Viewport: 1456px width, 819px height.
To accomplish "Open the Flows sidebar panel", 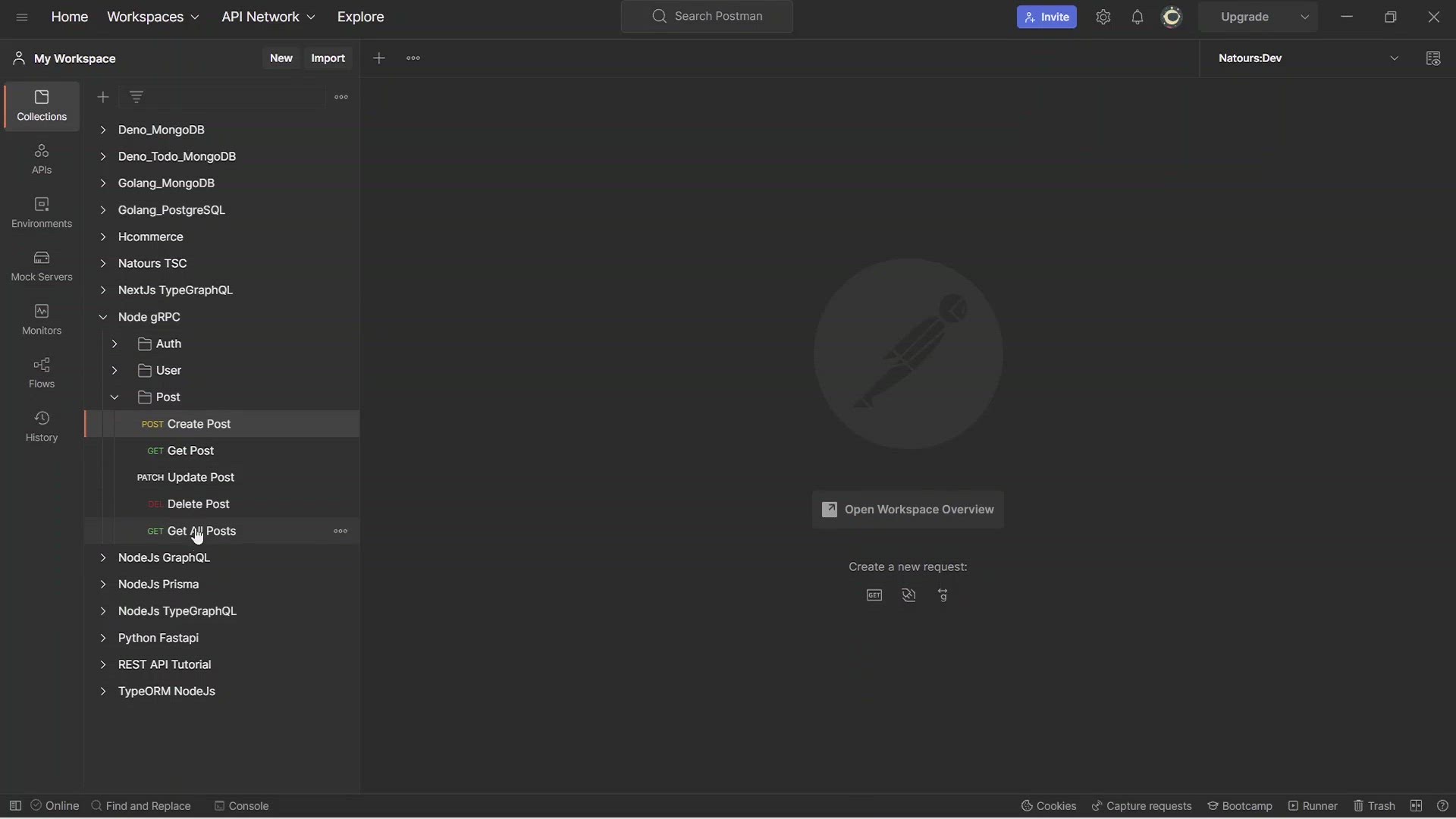I will (x=42, y=373).
